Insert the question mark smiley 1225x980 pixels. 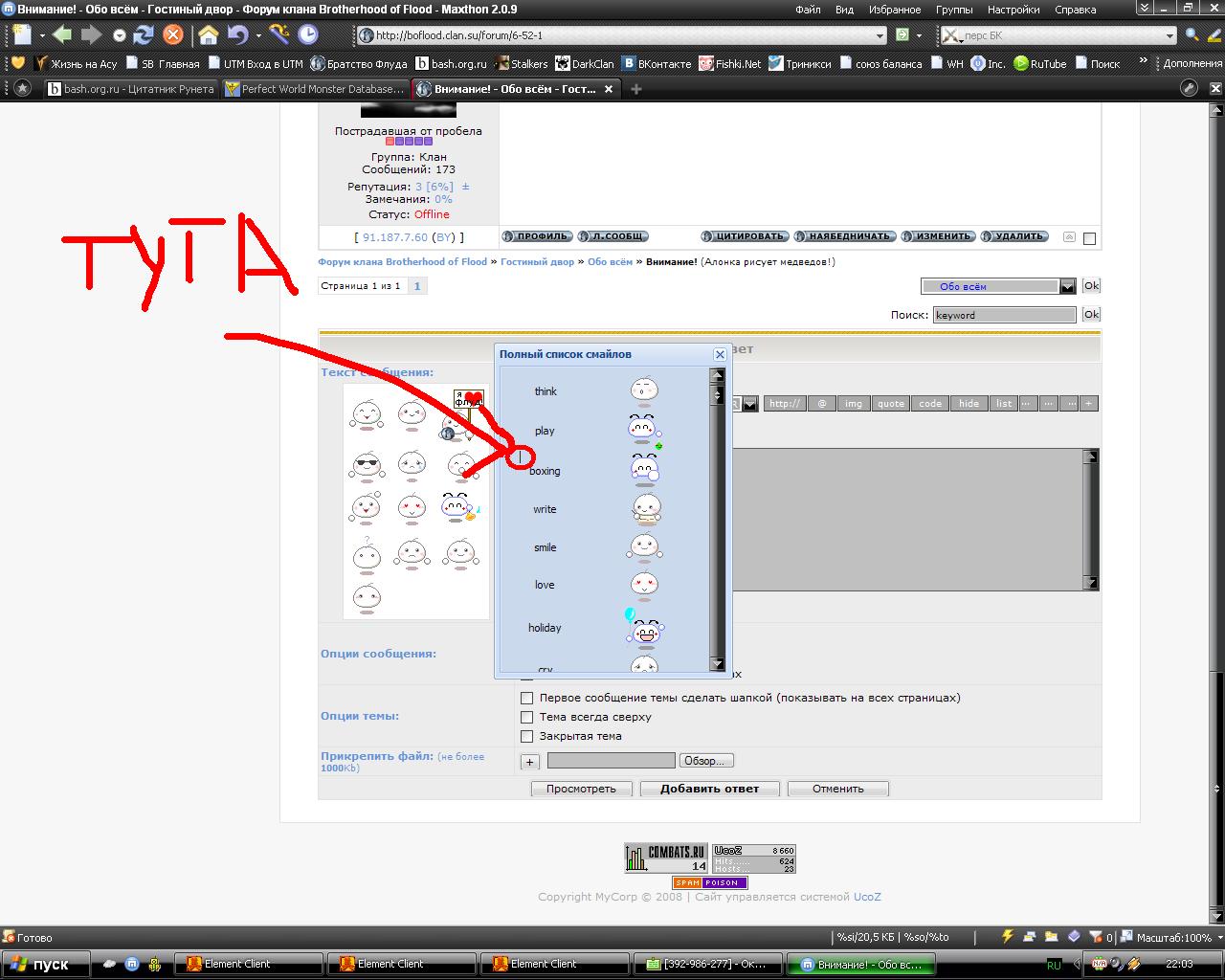[366, 553]
